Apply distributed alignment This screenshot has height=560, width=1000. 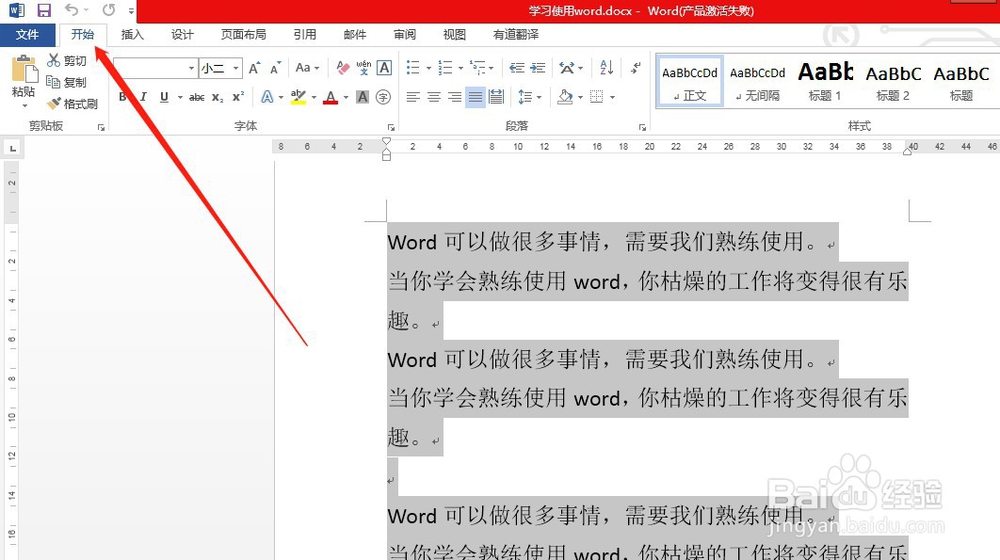coord(496,97)
